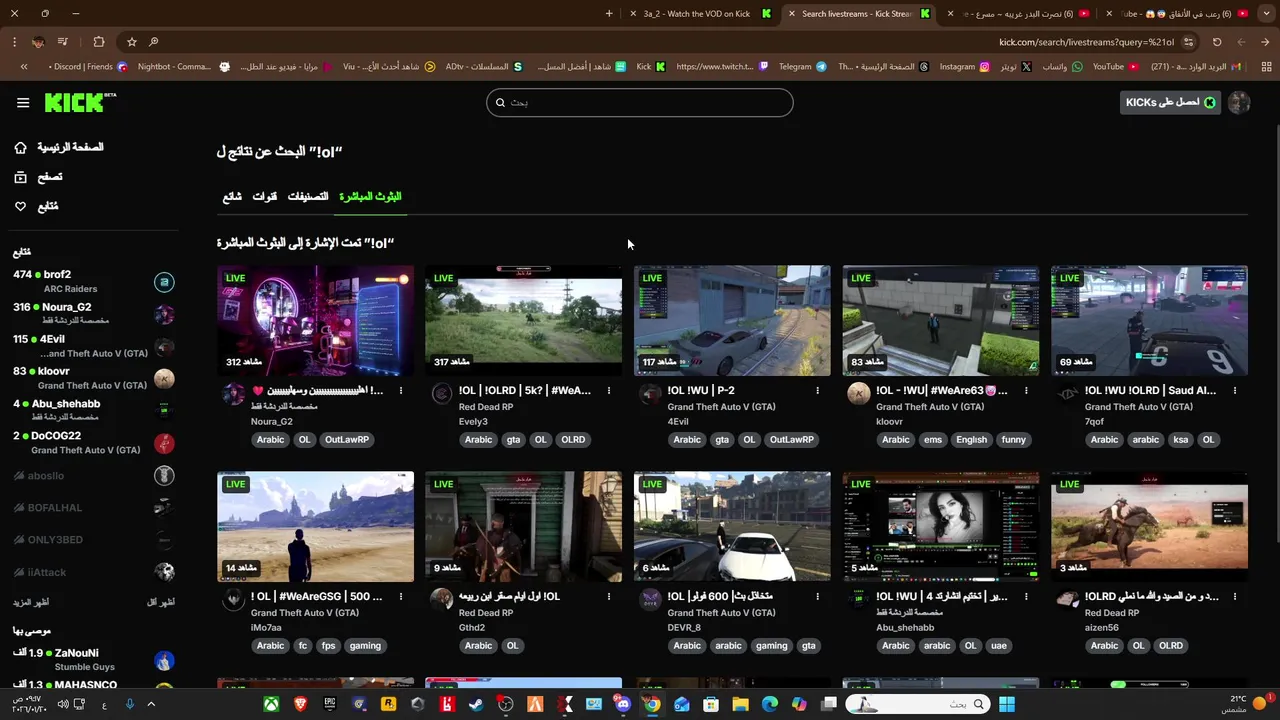Click the ems tag under kloovr
1280x720 pixels.
tap(932, 439)
